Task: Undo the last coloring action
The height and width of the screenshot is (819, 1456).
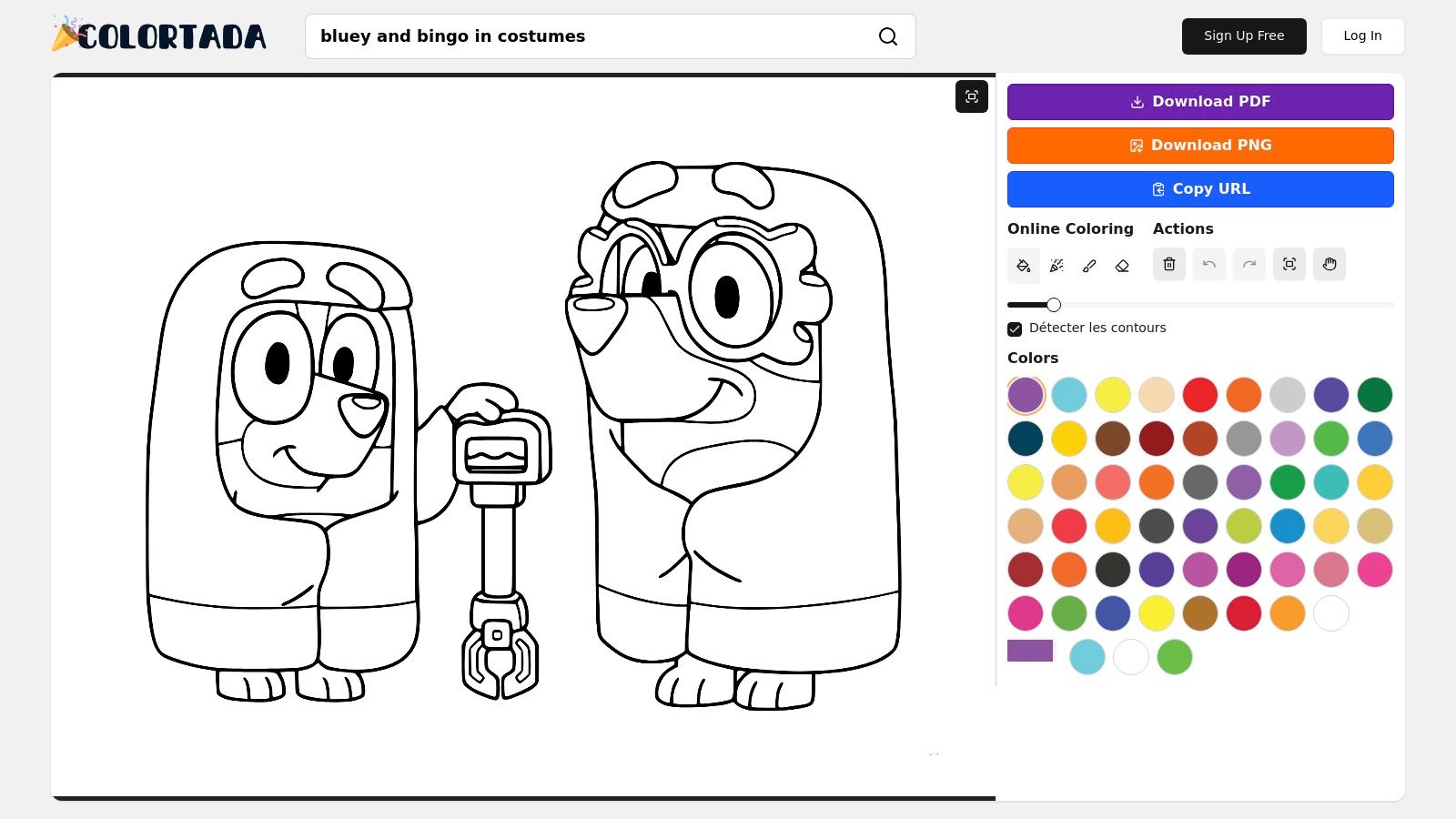Action: click(x=1209, y=264)
